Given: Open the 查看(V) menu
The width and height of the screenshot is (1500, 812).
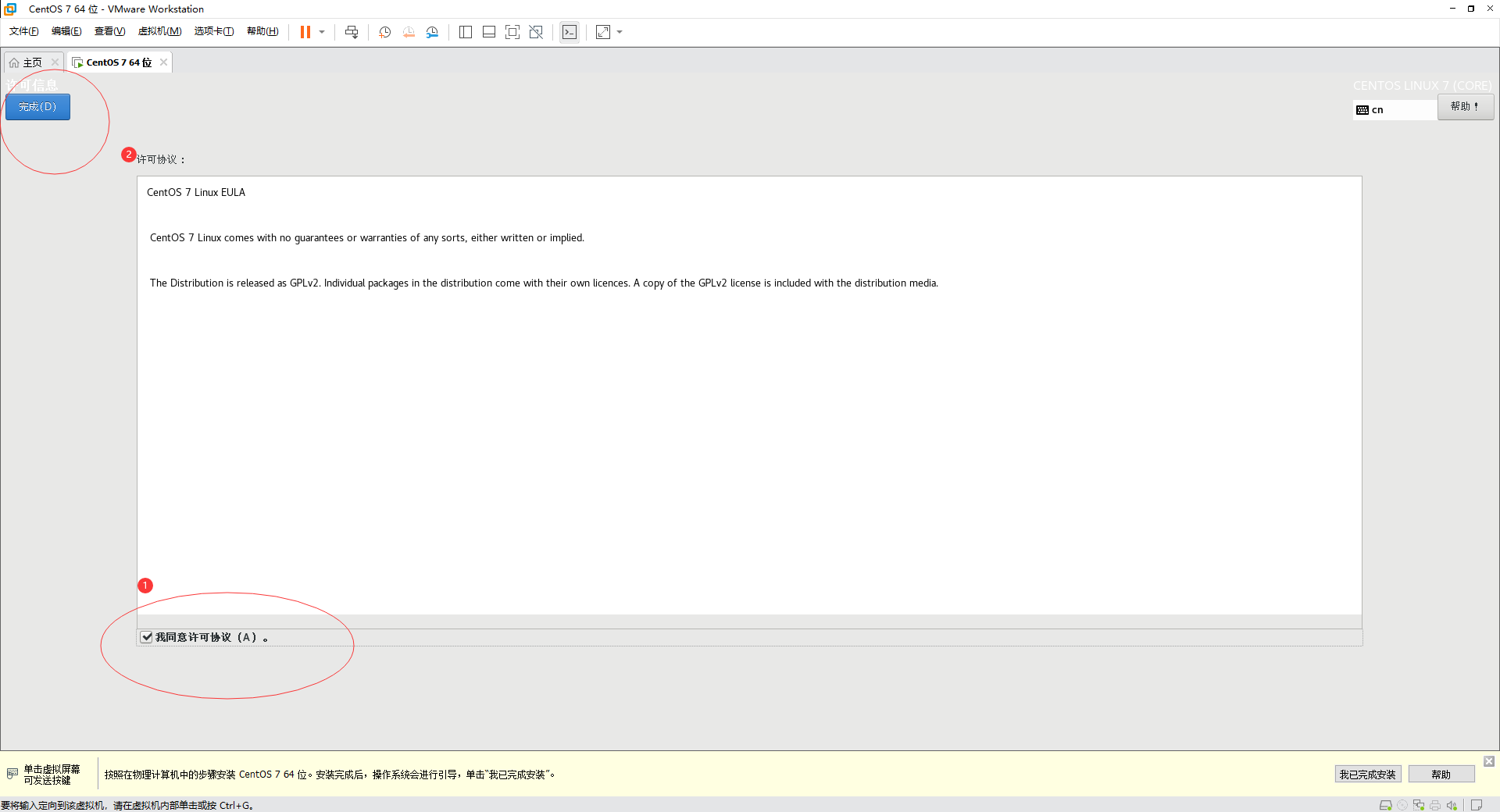Looking at the screenshot, I should tap(109, 31).
